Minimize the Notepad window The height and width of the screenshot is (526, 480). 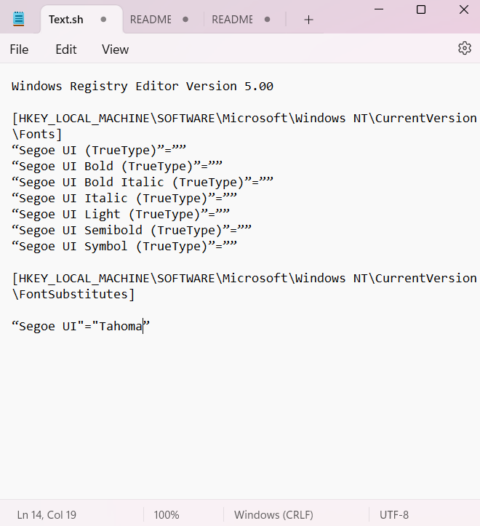tap(379, 9)
